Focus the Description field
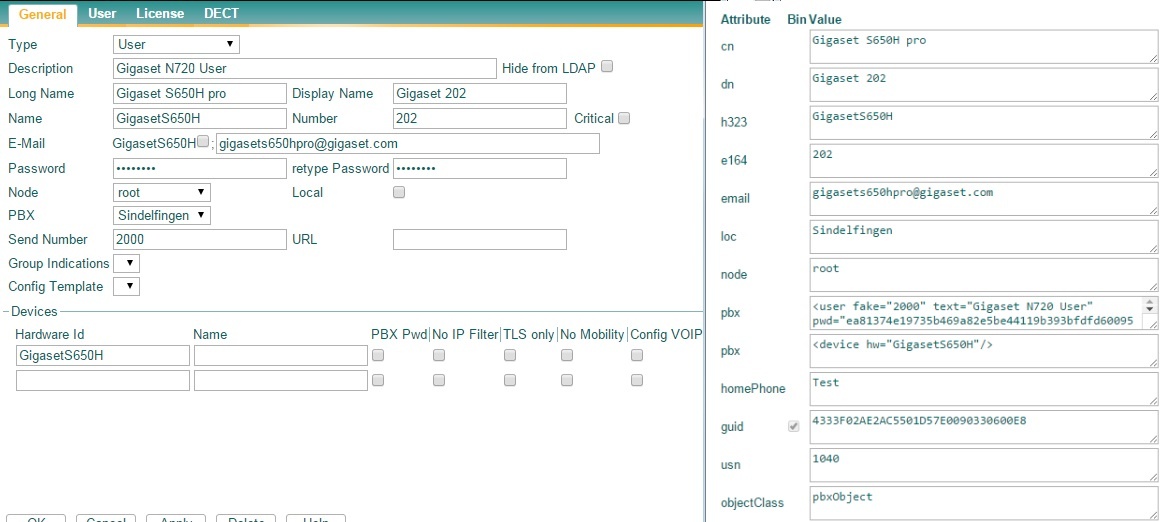The height and width of the screenshot is (522, 1165). coord(305,68)
